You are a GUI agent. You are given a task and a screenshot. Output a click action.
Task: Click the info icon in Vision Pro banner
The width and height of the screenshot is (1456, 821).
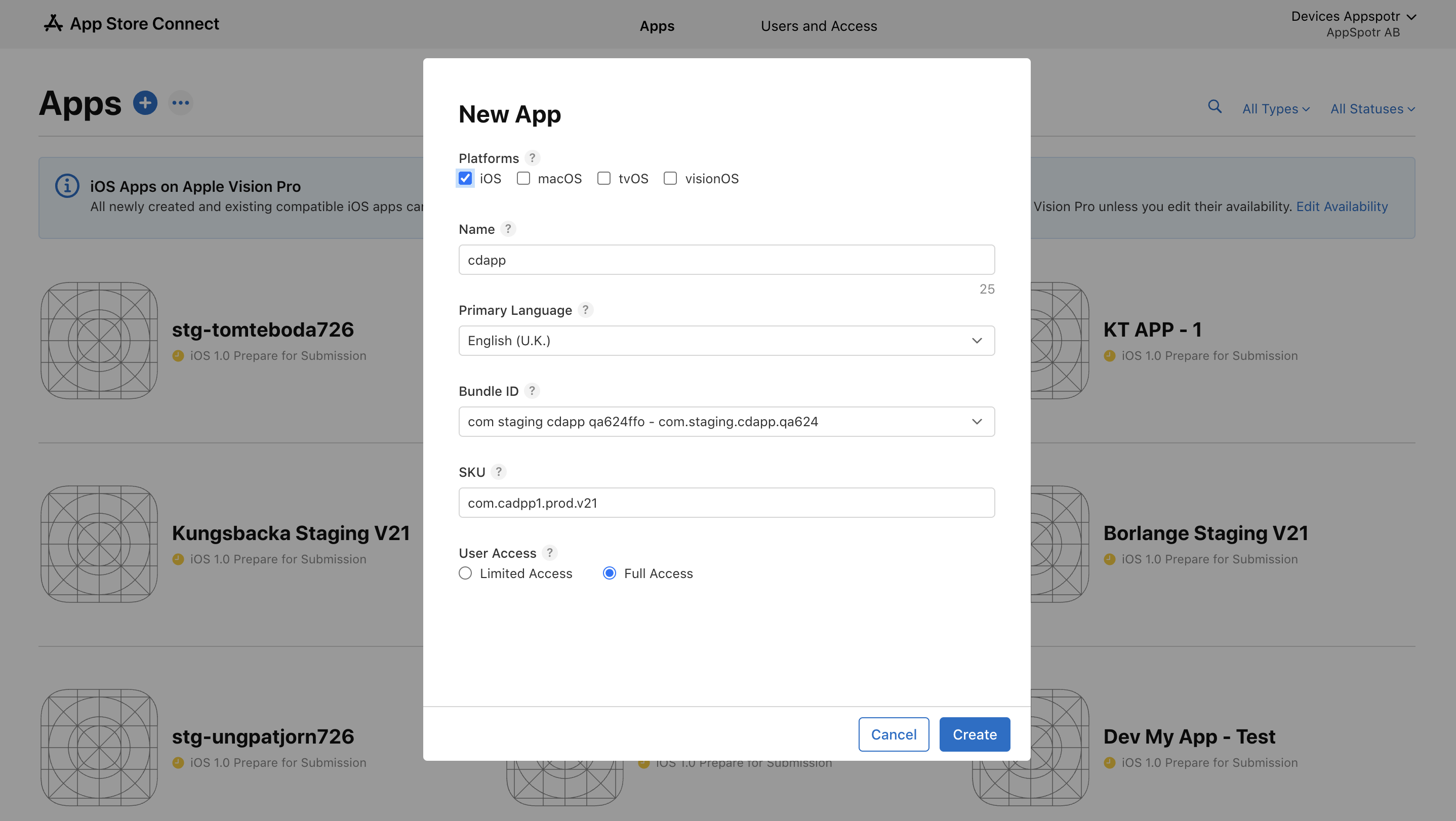(x=67, y=185)
